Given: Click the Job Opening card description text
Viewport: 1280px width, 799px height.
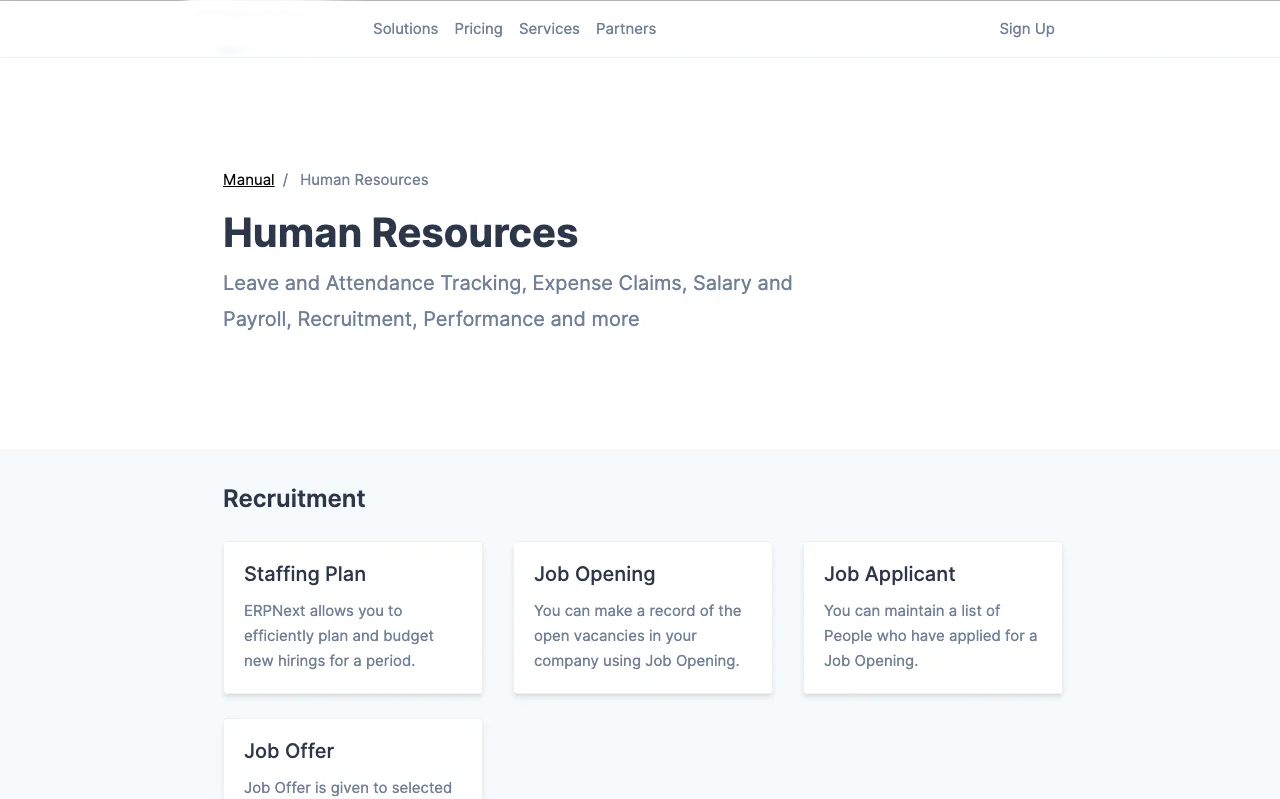Looking at the screenshot, I should click(x=637, y=635).
